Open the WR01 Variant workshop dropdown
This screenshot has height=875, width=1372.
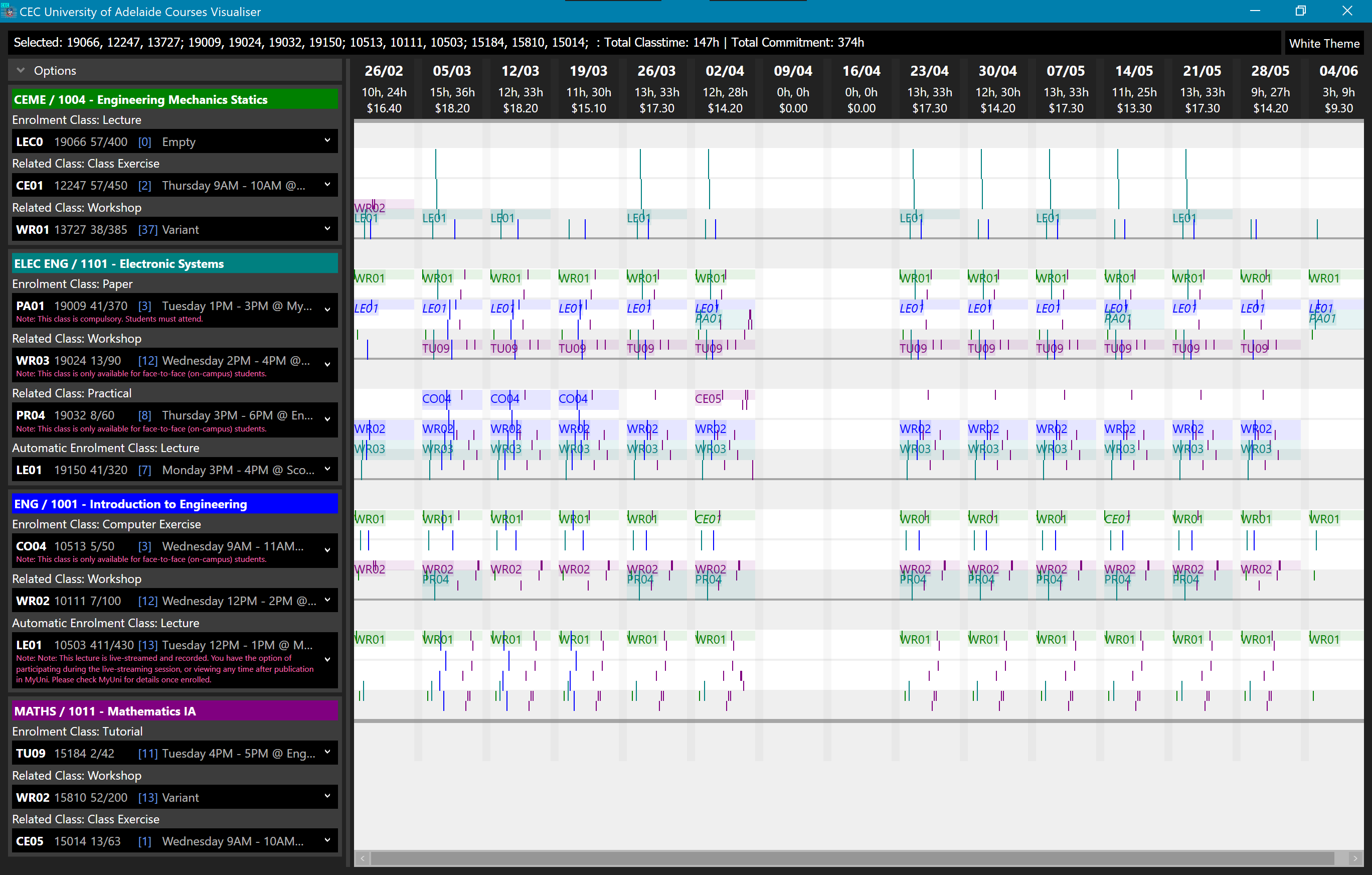pyautogui.click(x=326, y=229)
